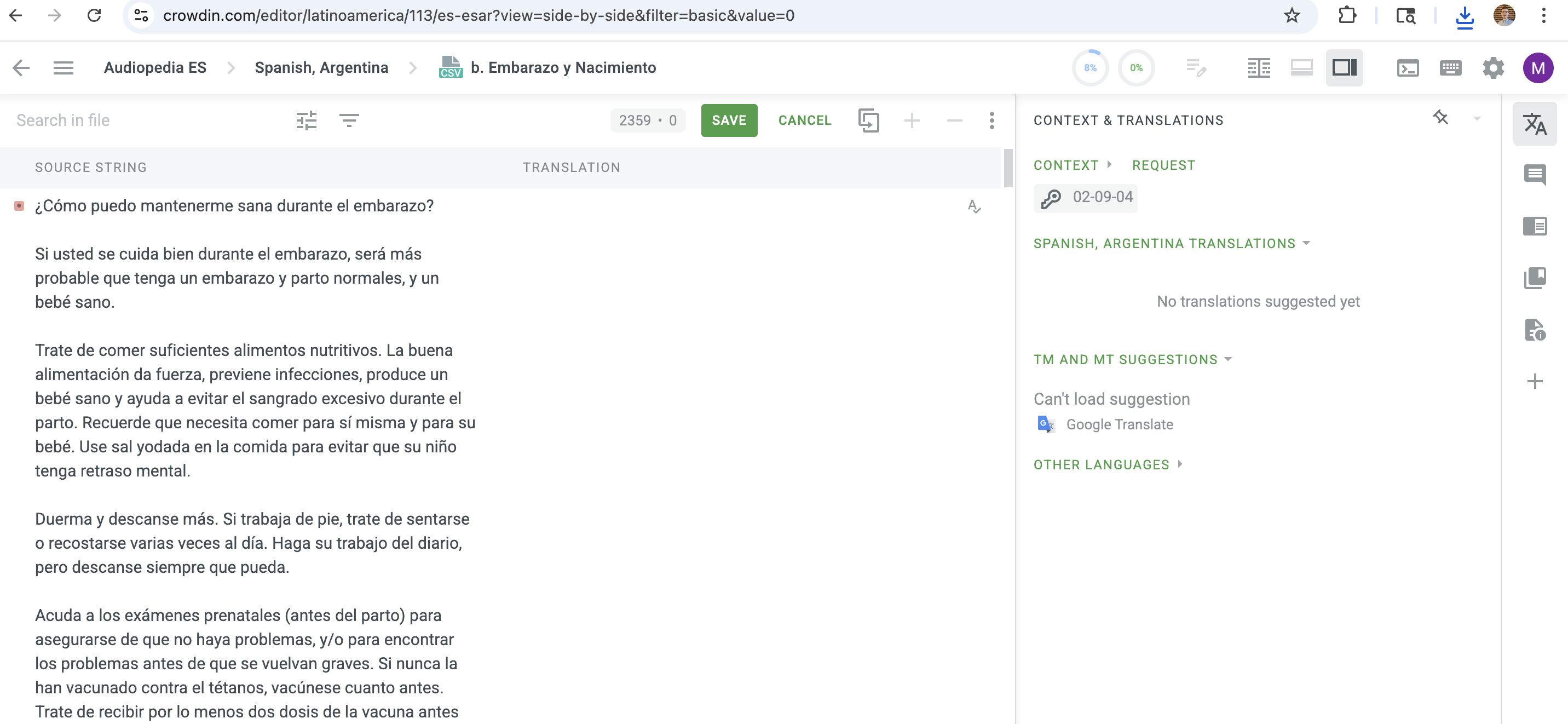Click the untranslated status marker on the string
This screenshot has width=1568, height=724.
(x=19, y=206)
